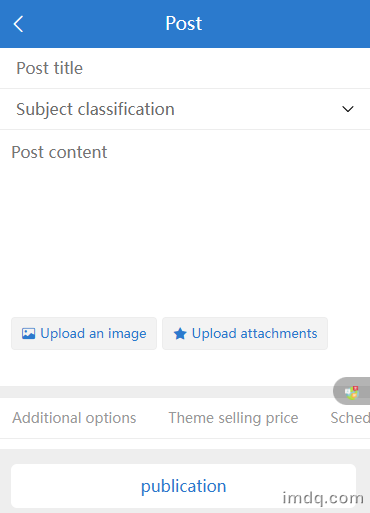370x513 pixels.
Task: Choose the Upload attachments button label
Action: 255,334
